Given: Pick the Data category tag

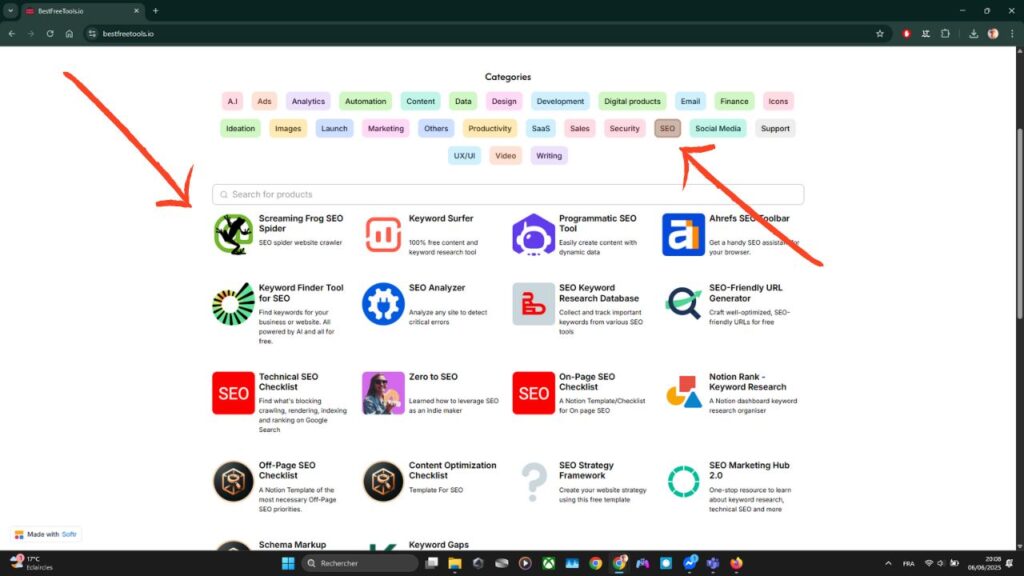Looking at the screenshot, I should (x=463, y=101).
